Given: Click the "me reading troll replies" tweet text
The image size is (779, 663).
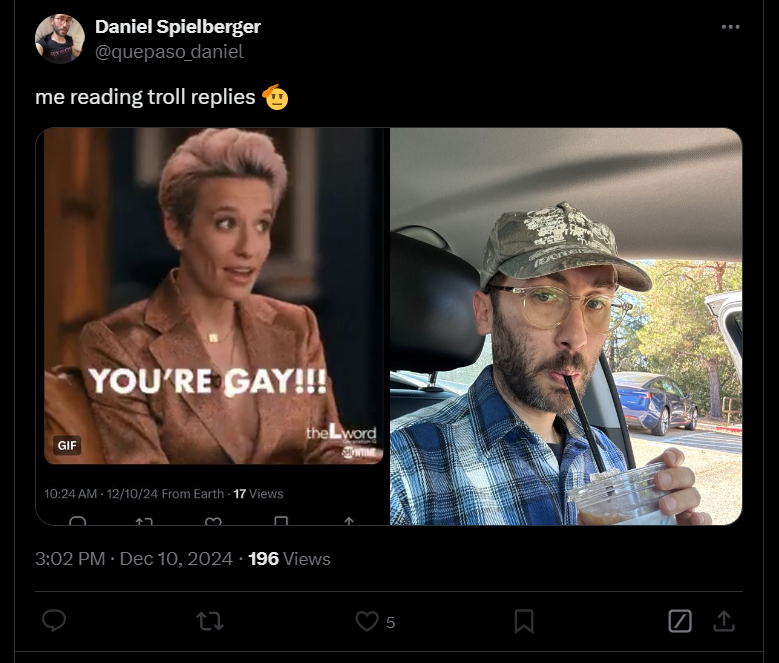Looking at the screenshot, I should (145, 97).
